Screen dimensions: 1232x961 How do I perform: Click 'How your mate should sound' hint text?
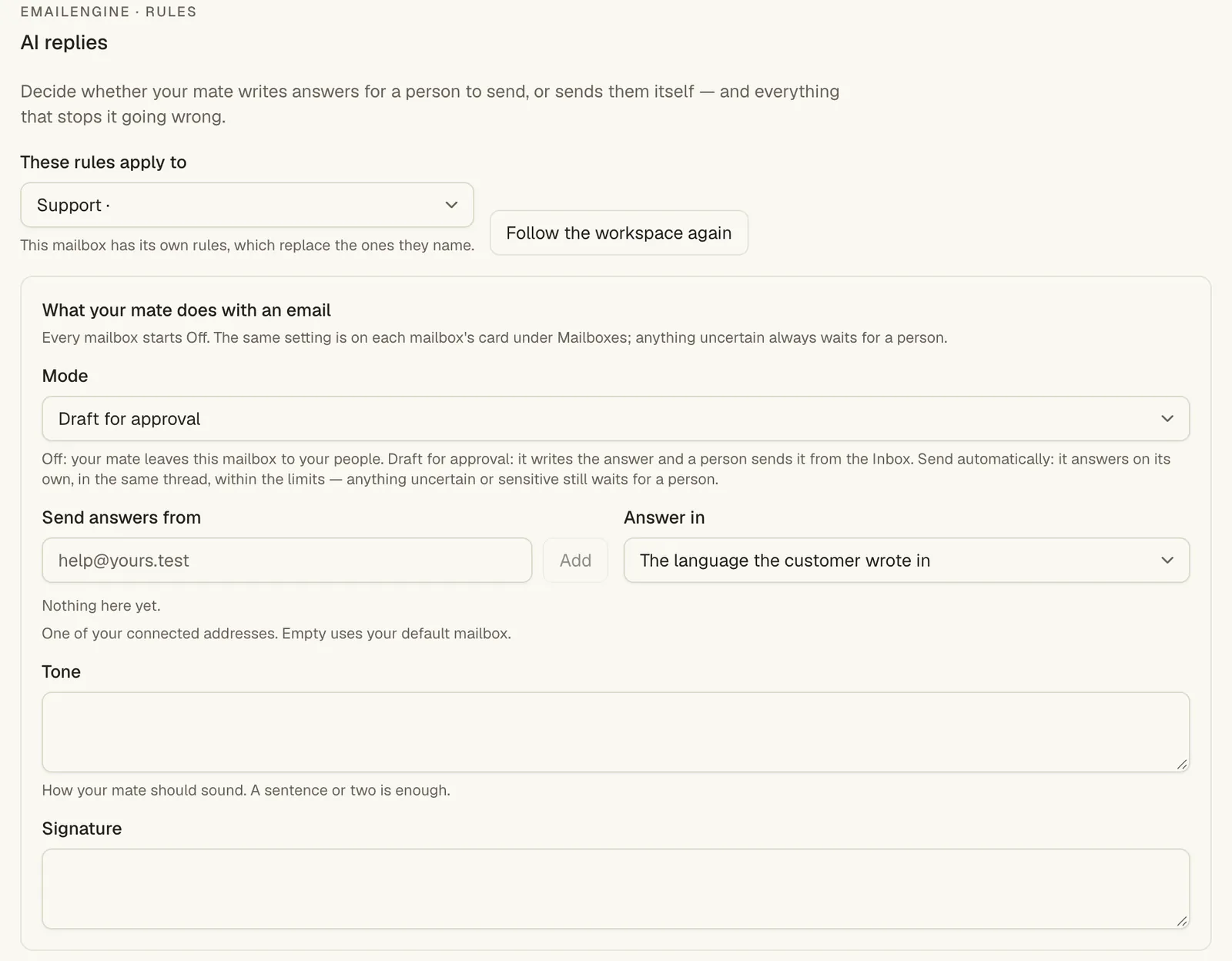246,791
